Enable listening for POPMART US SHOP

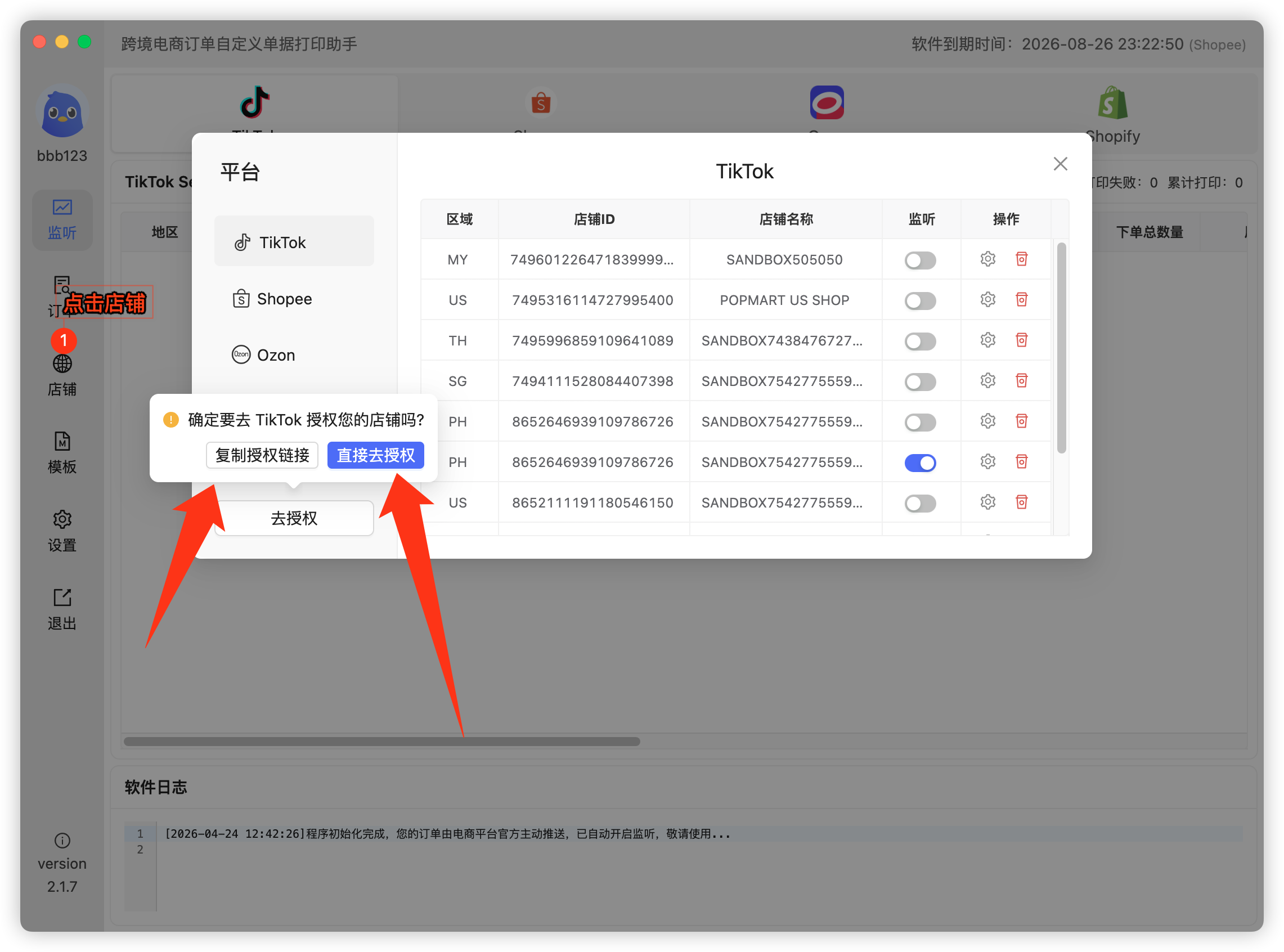921,301
